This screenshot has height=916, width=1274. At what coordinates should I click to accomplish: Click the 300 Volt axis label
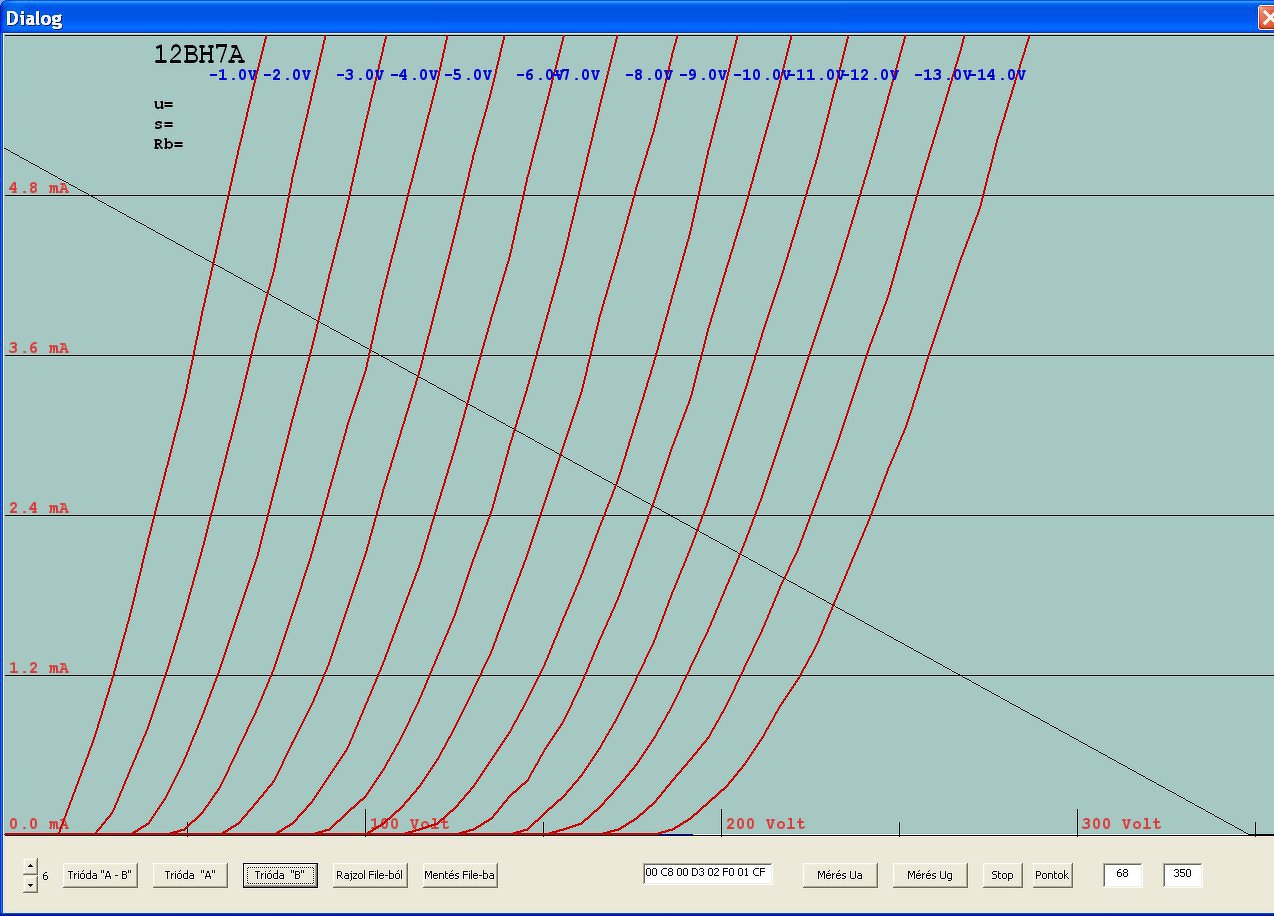1122,824
